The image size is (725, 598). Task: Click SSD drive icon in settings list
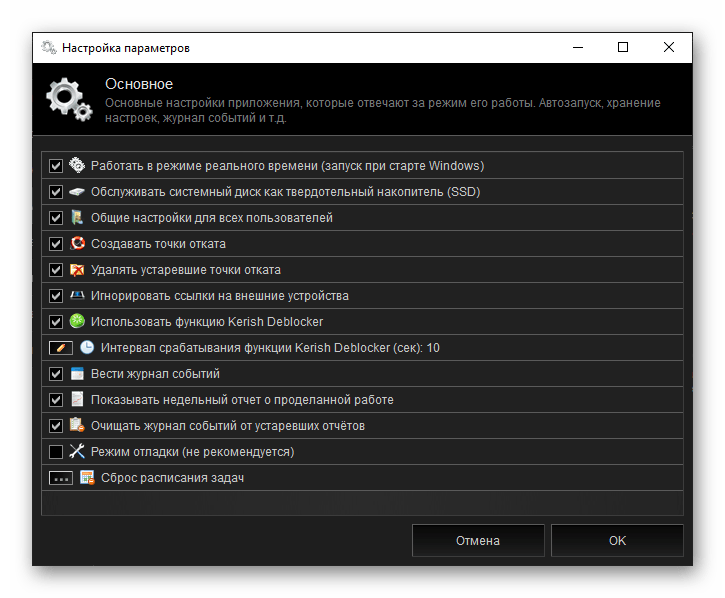pyautogui.click(x=77, y=191)
